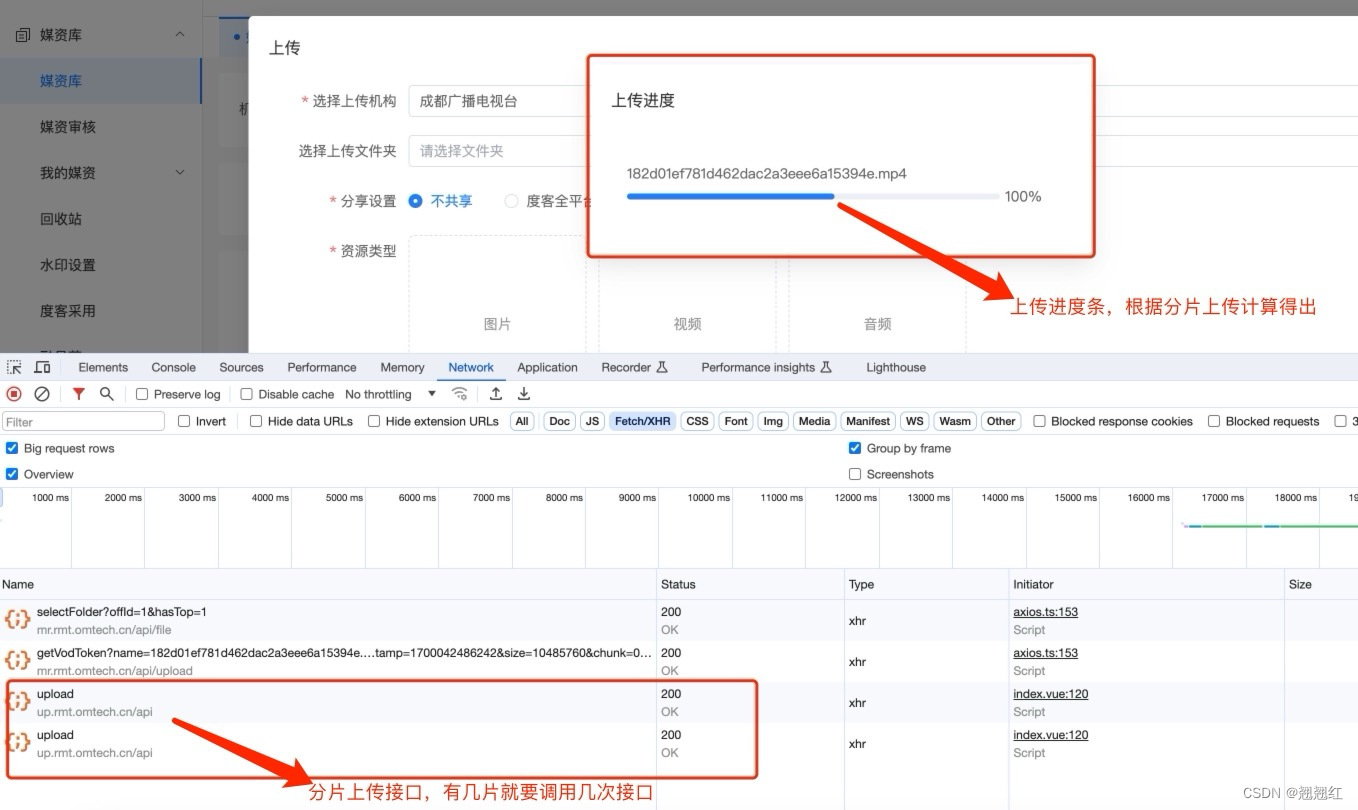Sort requests by Status column
1358x810 pixels.
750,584
